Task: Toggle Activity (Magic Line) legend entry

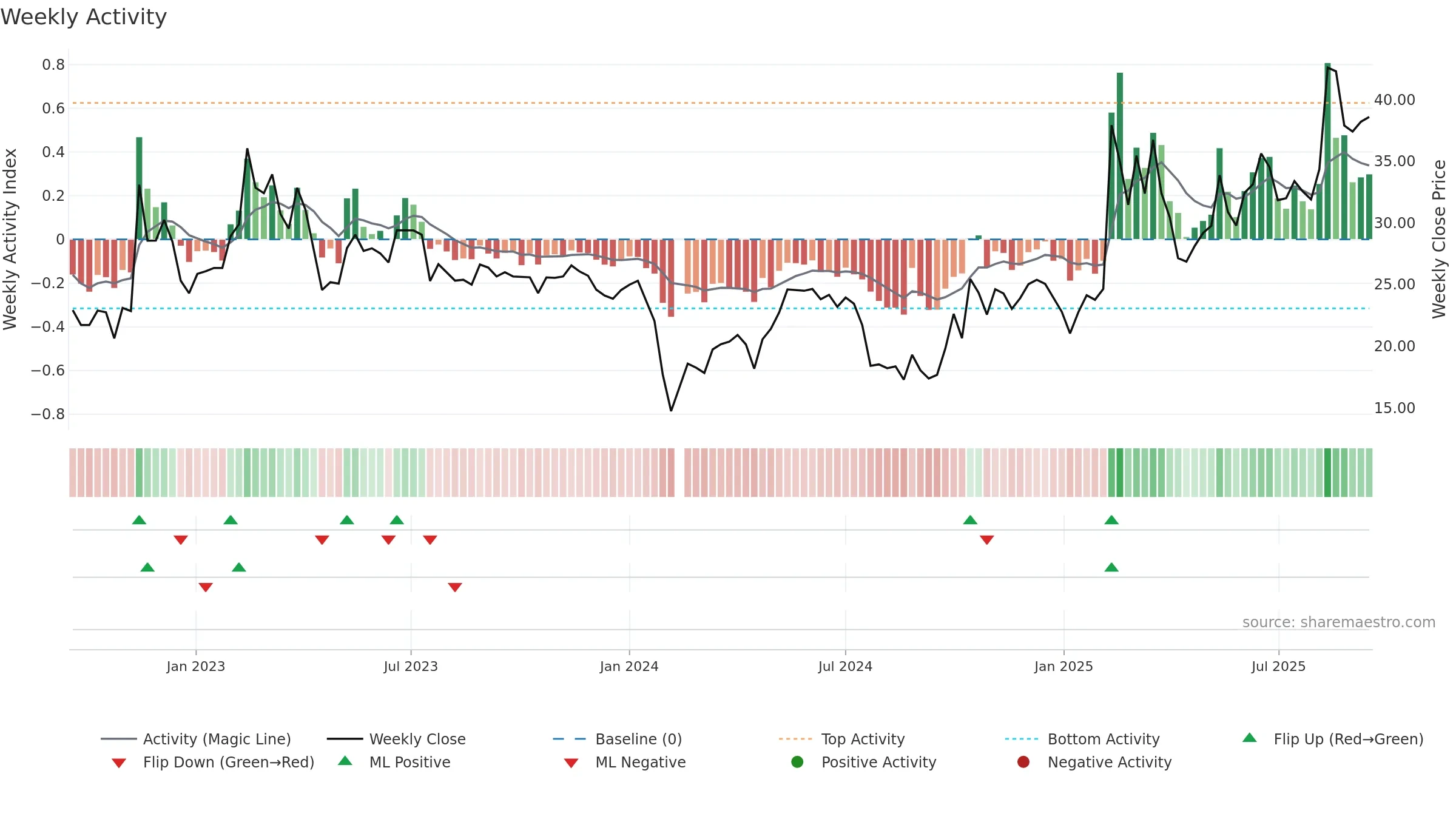Action: point(196,739)
